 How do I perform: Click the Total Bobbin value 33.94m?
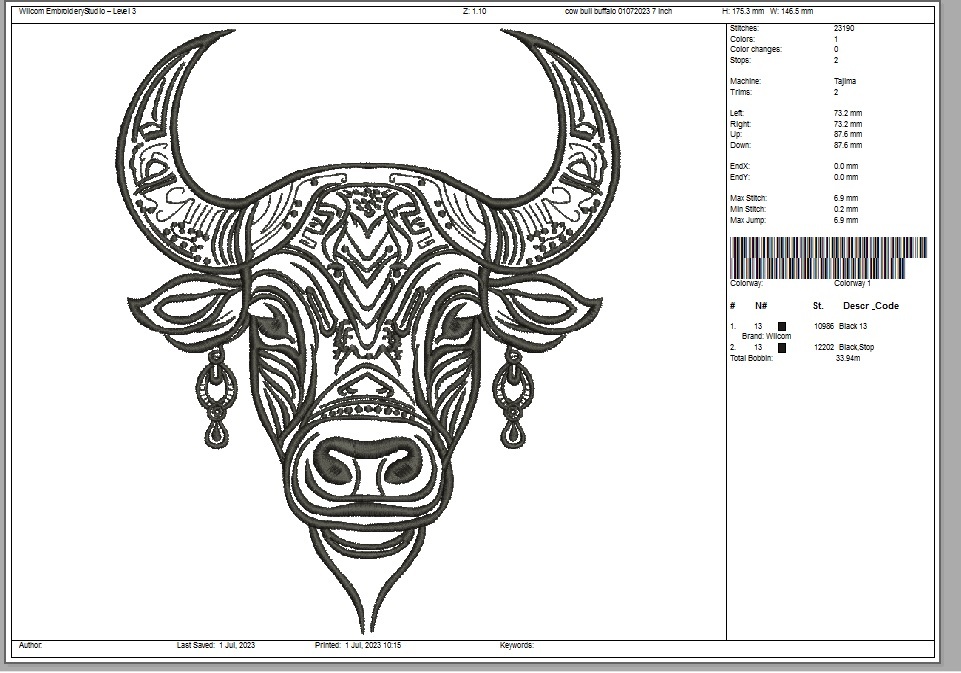pyautogui.click(x=847, y=357)
